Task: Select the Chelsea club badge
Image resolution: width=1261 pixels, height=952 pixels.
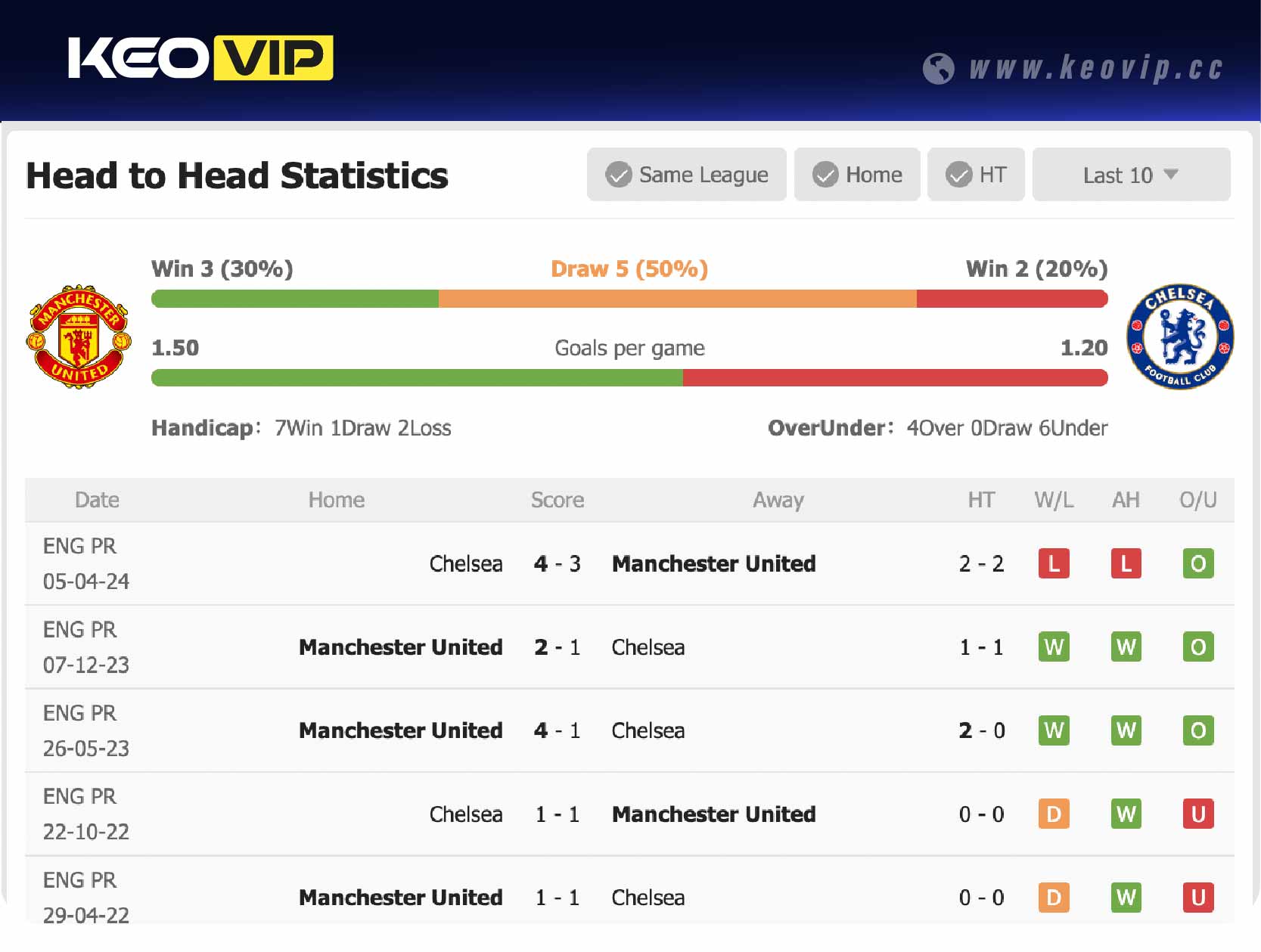Action: 1182,335
